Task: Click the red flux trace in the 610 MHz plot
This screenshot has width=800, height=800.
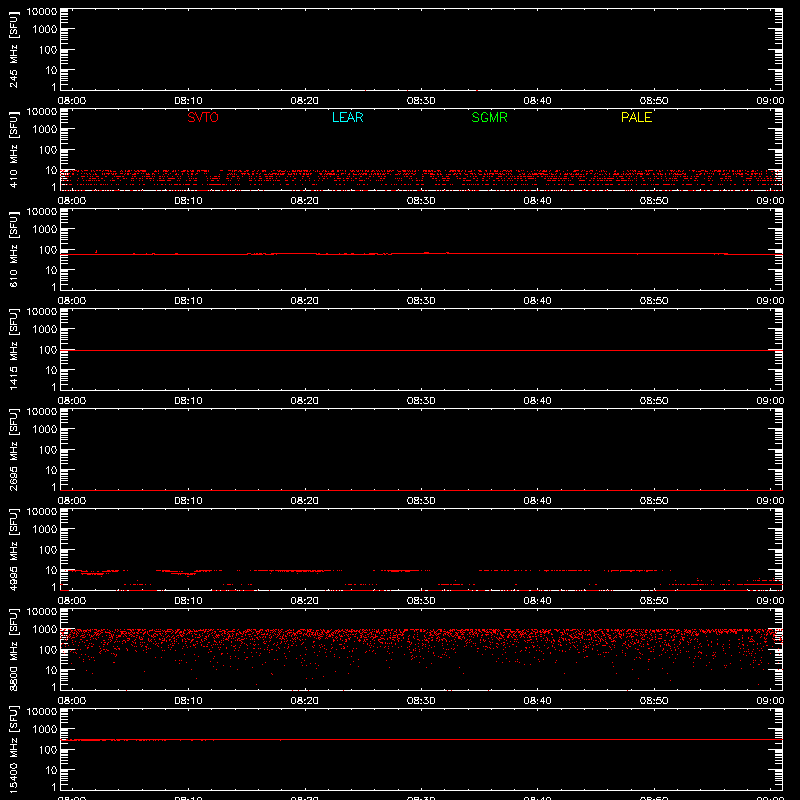Action: click(x=421, y=254)
